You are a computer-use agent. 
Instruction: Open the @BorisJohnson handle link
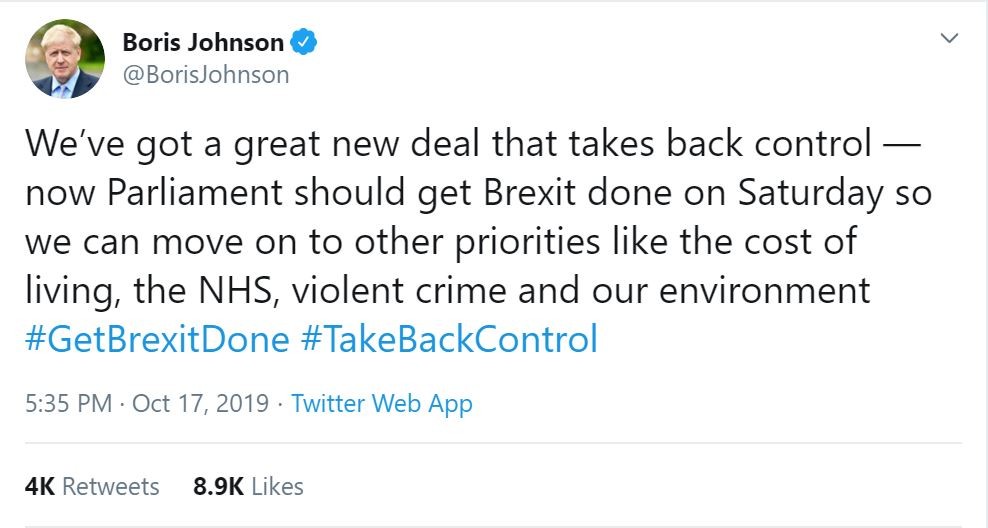pyautogui.click(x=205, y=74)
